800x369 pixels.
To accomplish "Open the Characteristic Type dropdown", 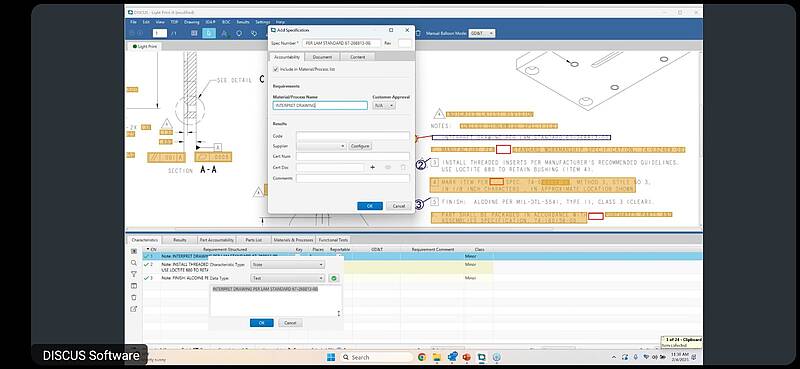I will click(288, 265).
